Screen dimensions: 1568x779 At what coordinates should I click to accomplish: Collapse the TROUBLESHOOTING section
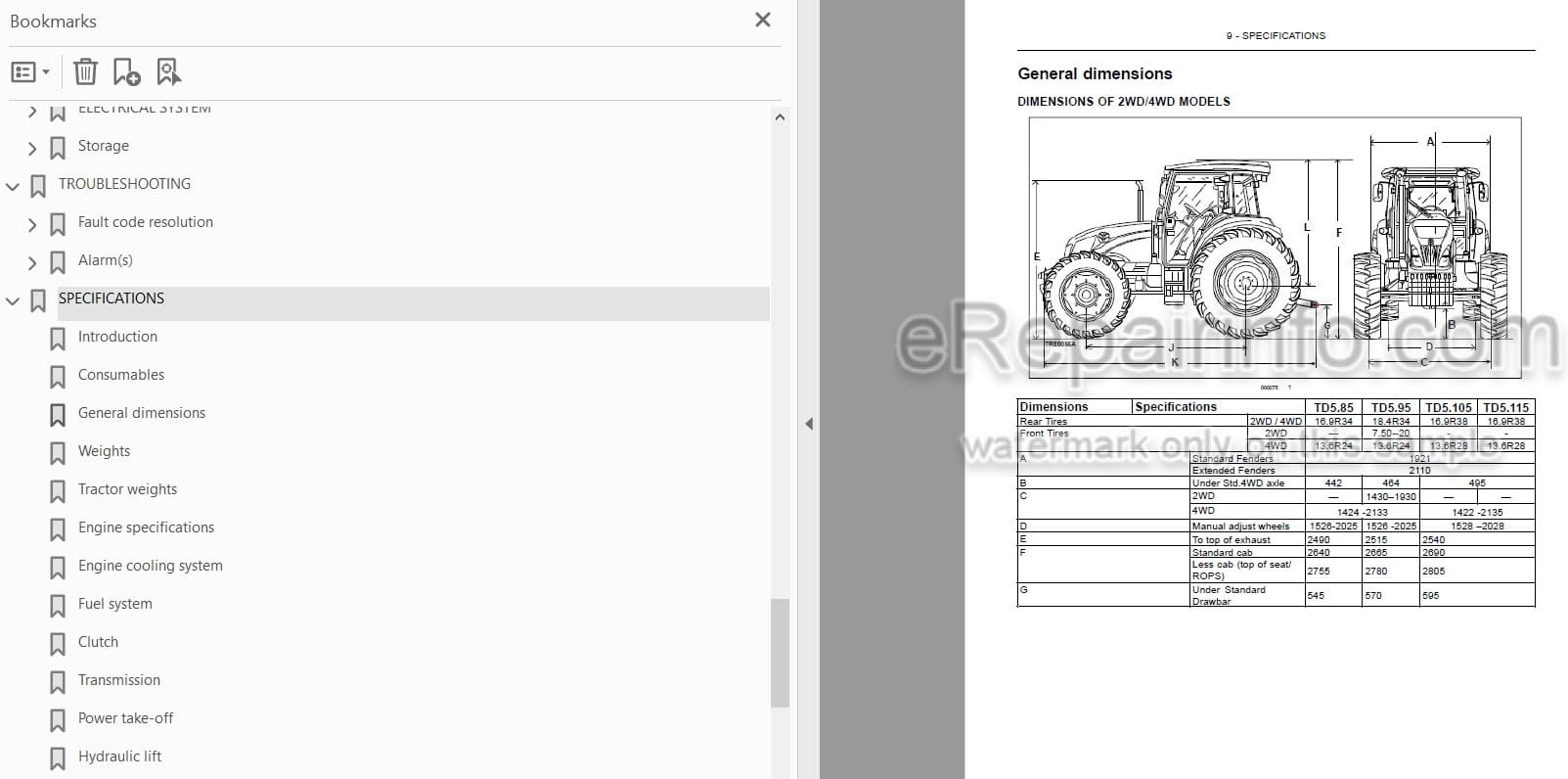pyautogui.click(x=13, y=187)
